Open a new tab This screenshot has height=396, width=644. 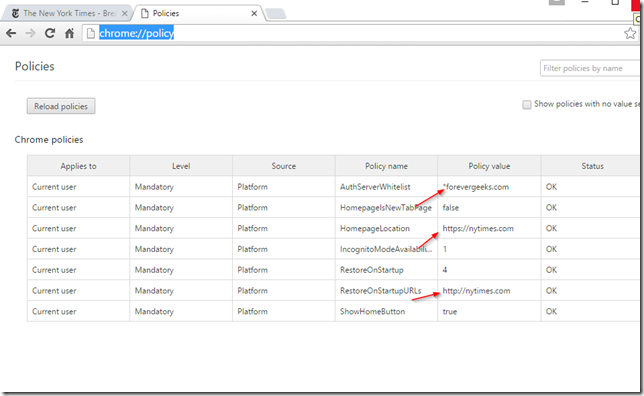coord(276,14)
